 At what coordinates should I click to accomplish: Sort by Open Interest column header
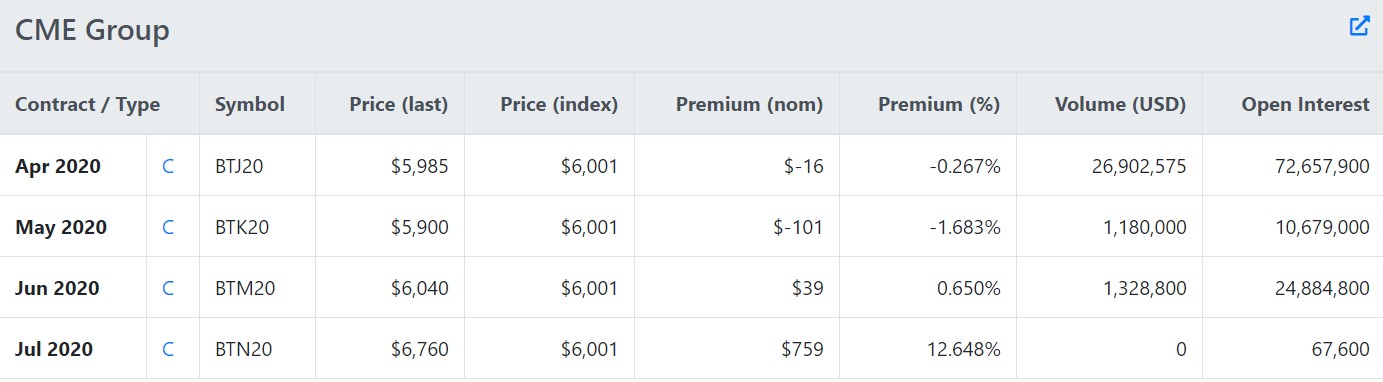point(1306,104)
